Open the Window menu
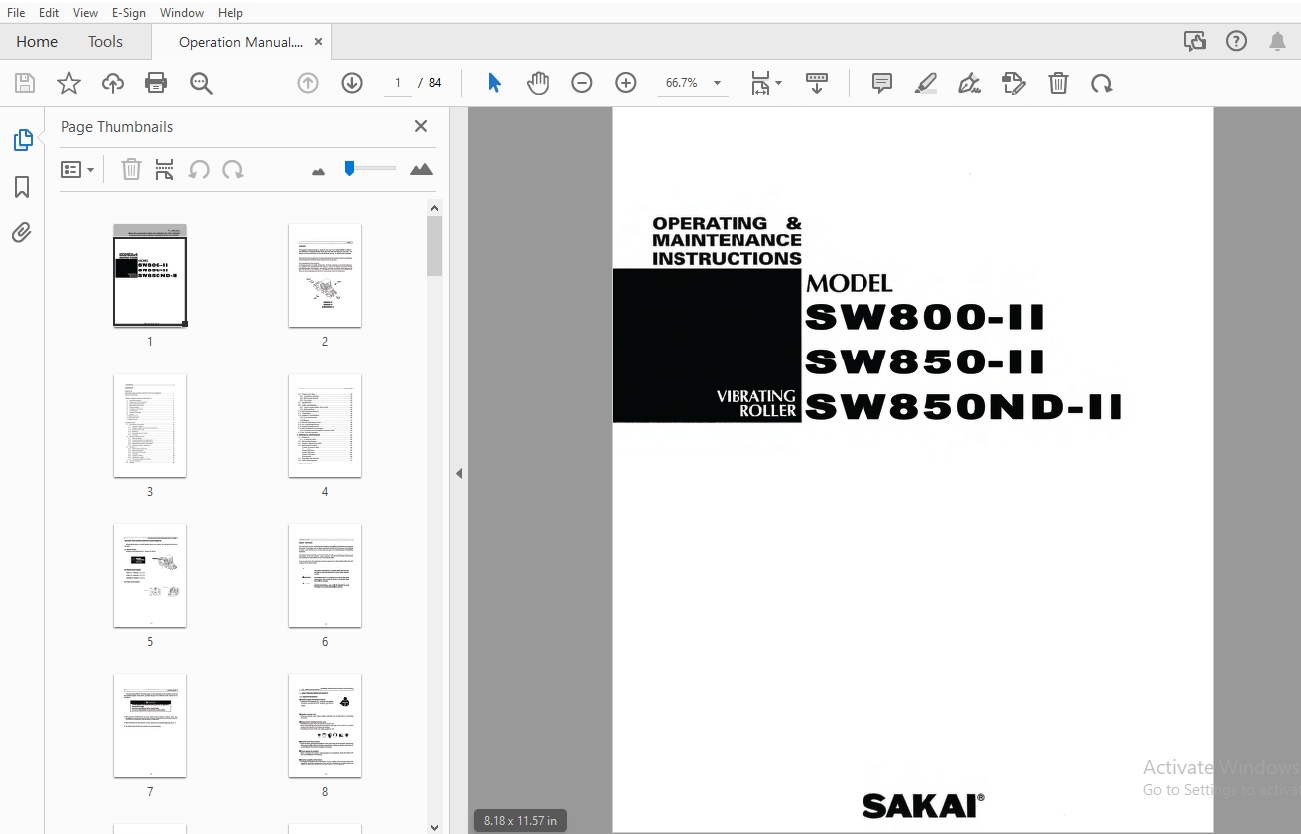1301x834 pixels. [x=182, y=12]
